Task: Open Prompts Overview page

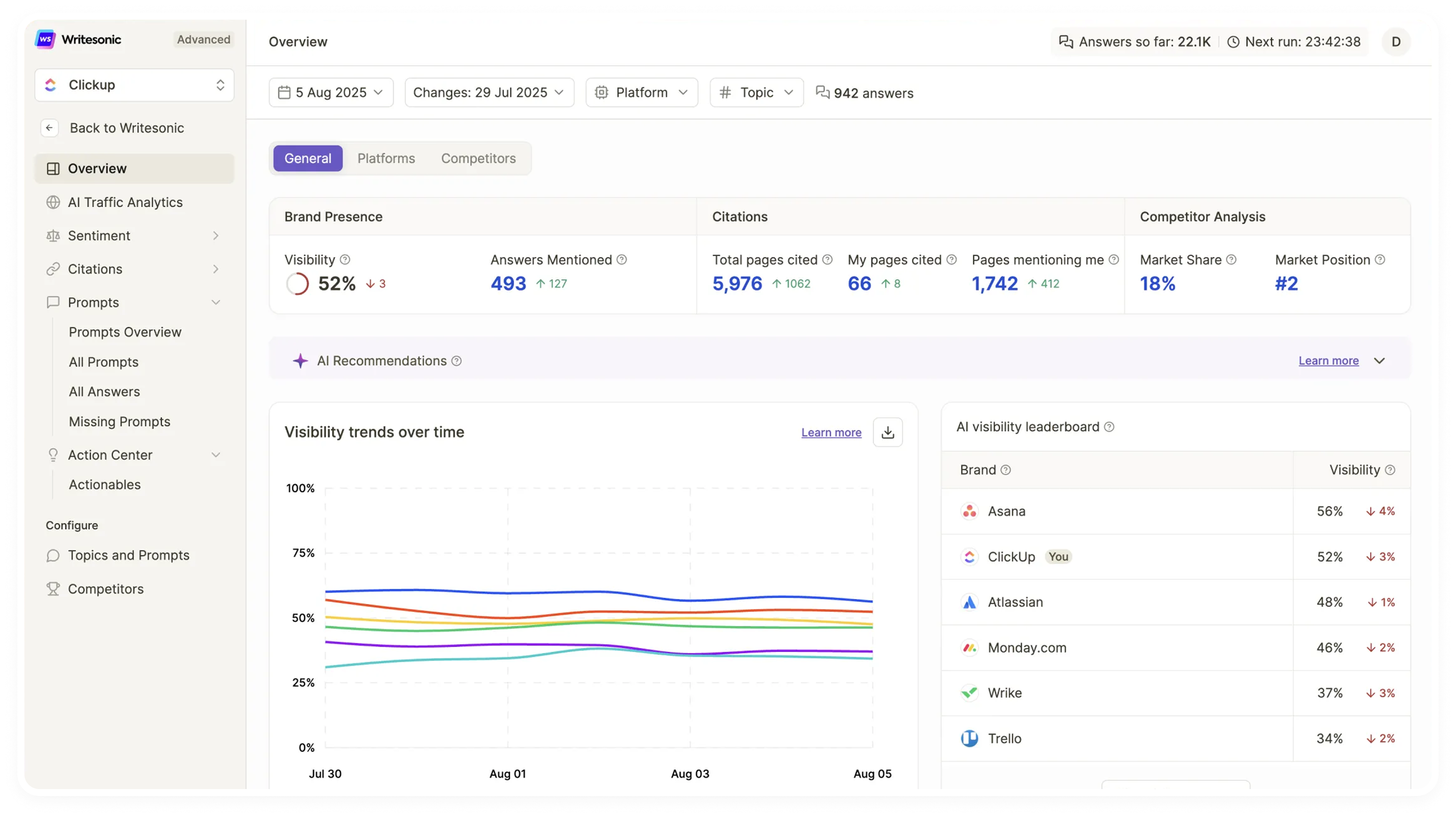Action: (125, 332)
